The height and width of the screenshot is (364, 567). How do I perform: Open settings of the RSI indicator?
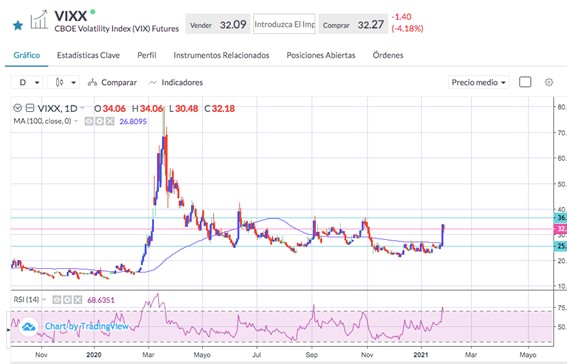67,300
